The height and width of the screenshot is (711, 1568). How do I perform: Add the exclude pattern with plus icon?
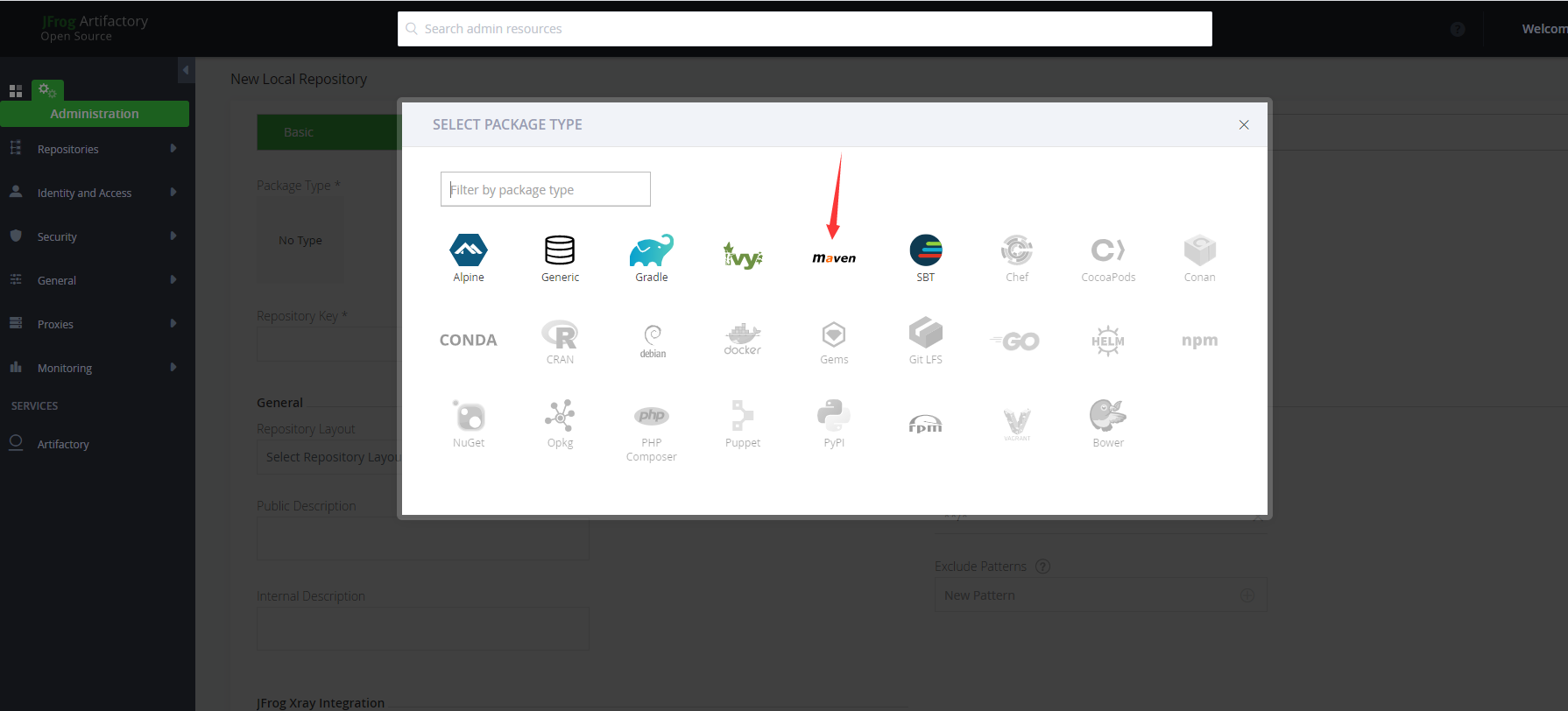point(1247,595)
